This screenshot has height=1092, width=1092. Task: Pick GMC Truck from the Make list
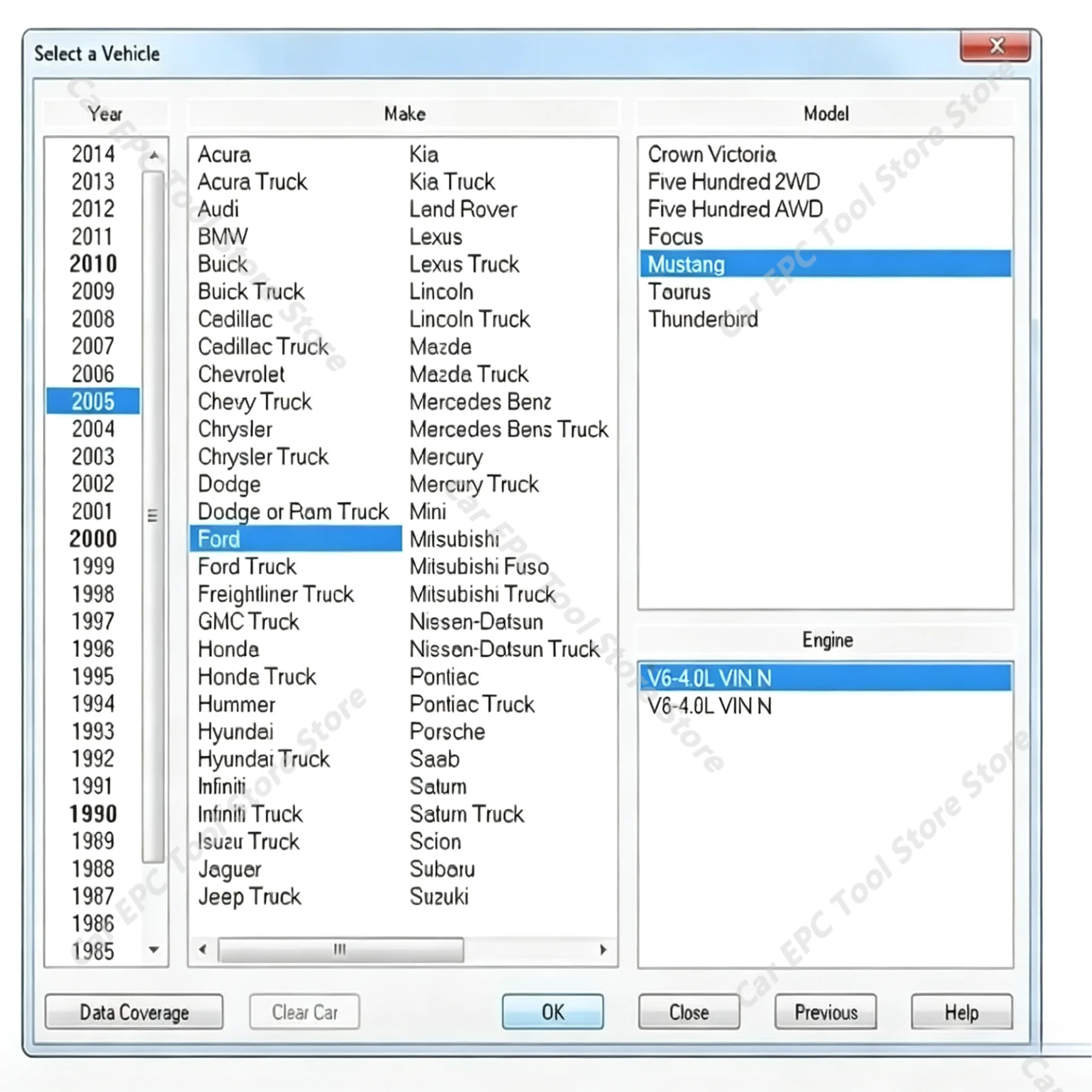click(x=248, y=622)
